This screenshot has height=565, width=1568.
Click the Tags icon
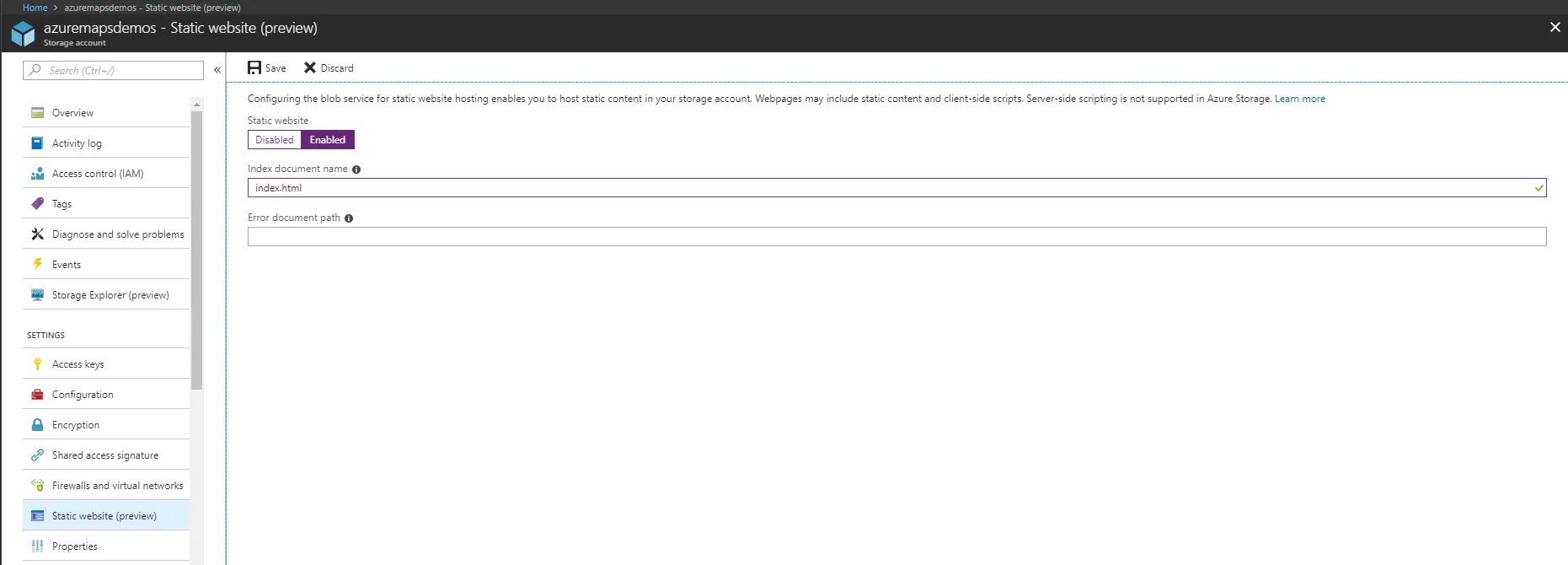click(x=37, y=204)
